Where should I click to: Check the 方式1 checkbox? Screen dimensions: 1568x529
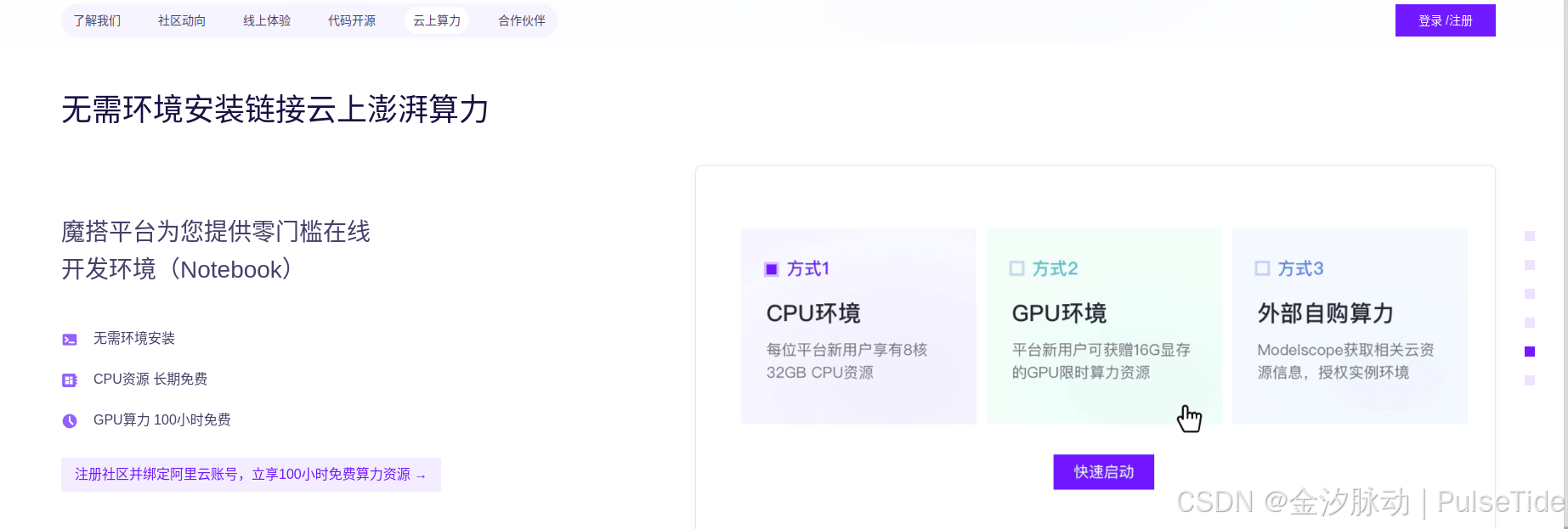[772, 269]
